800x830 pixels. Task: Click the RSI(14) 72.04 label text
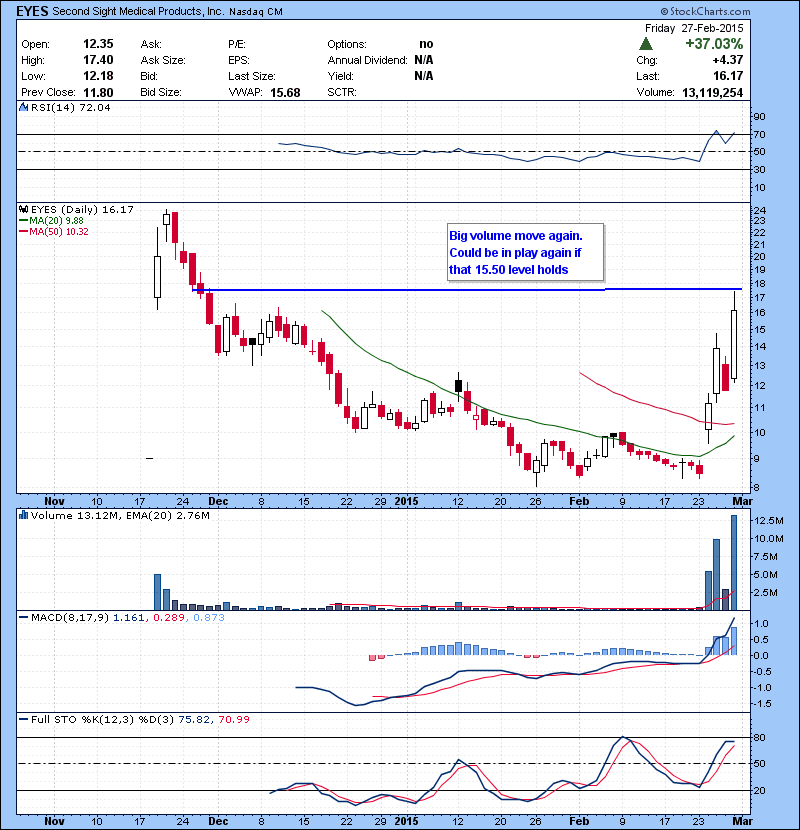pos(70,107)
